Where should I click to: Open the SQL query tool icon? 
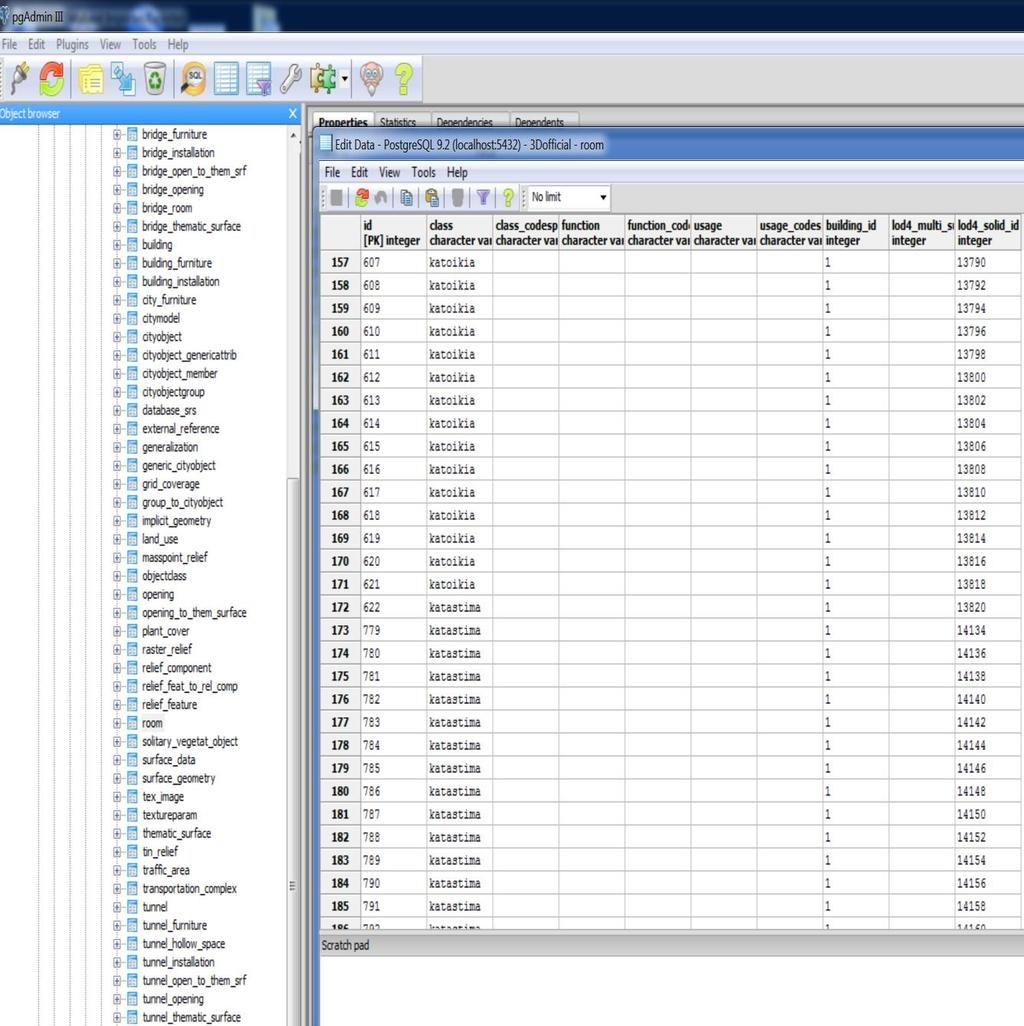194,79
